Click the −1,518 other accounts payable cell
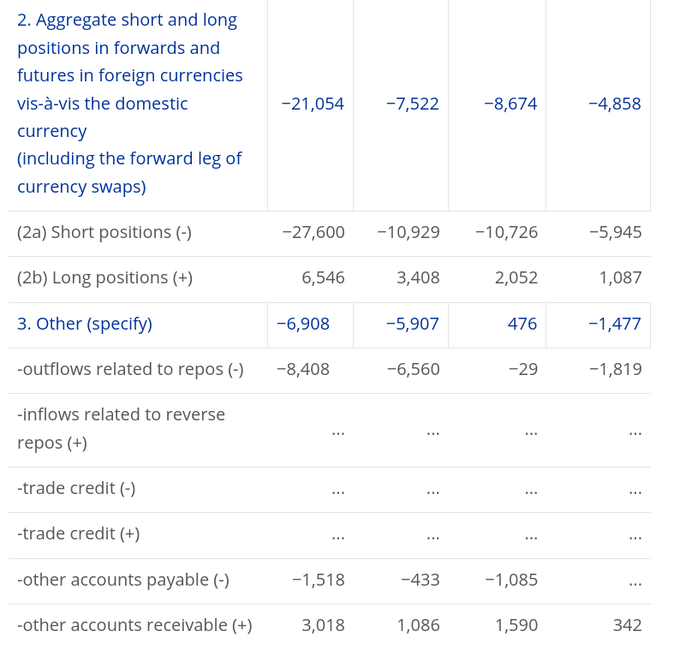 tap(318, 580)
